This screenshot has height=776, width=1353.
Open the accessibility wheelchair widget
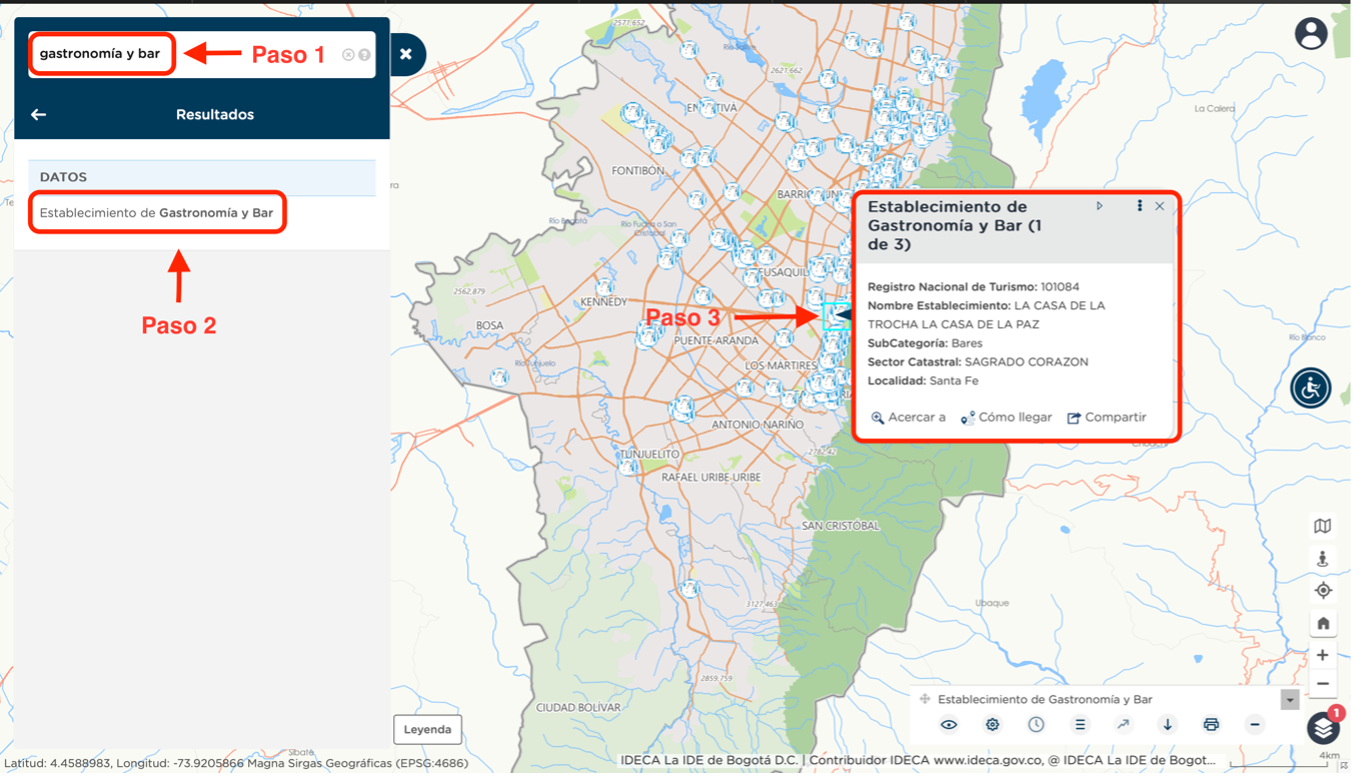point(1310,388)
